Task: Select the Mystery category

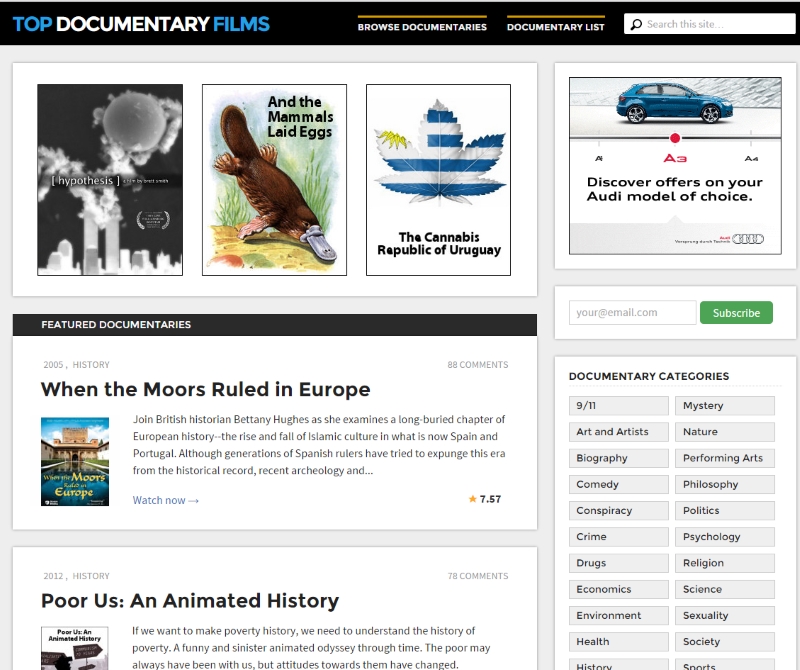Action: pos(724,406)
